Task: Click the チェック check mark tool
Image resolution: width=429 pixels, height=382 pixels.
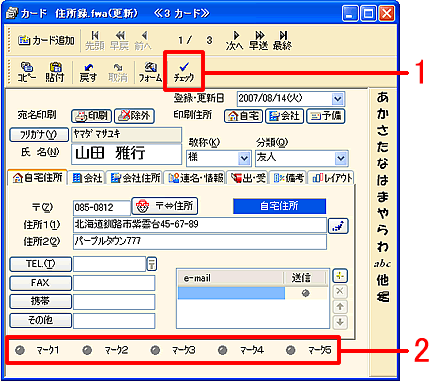Action: pyautogui.click(x=184, y=72)
